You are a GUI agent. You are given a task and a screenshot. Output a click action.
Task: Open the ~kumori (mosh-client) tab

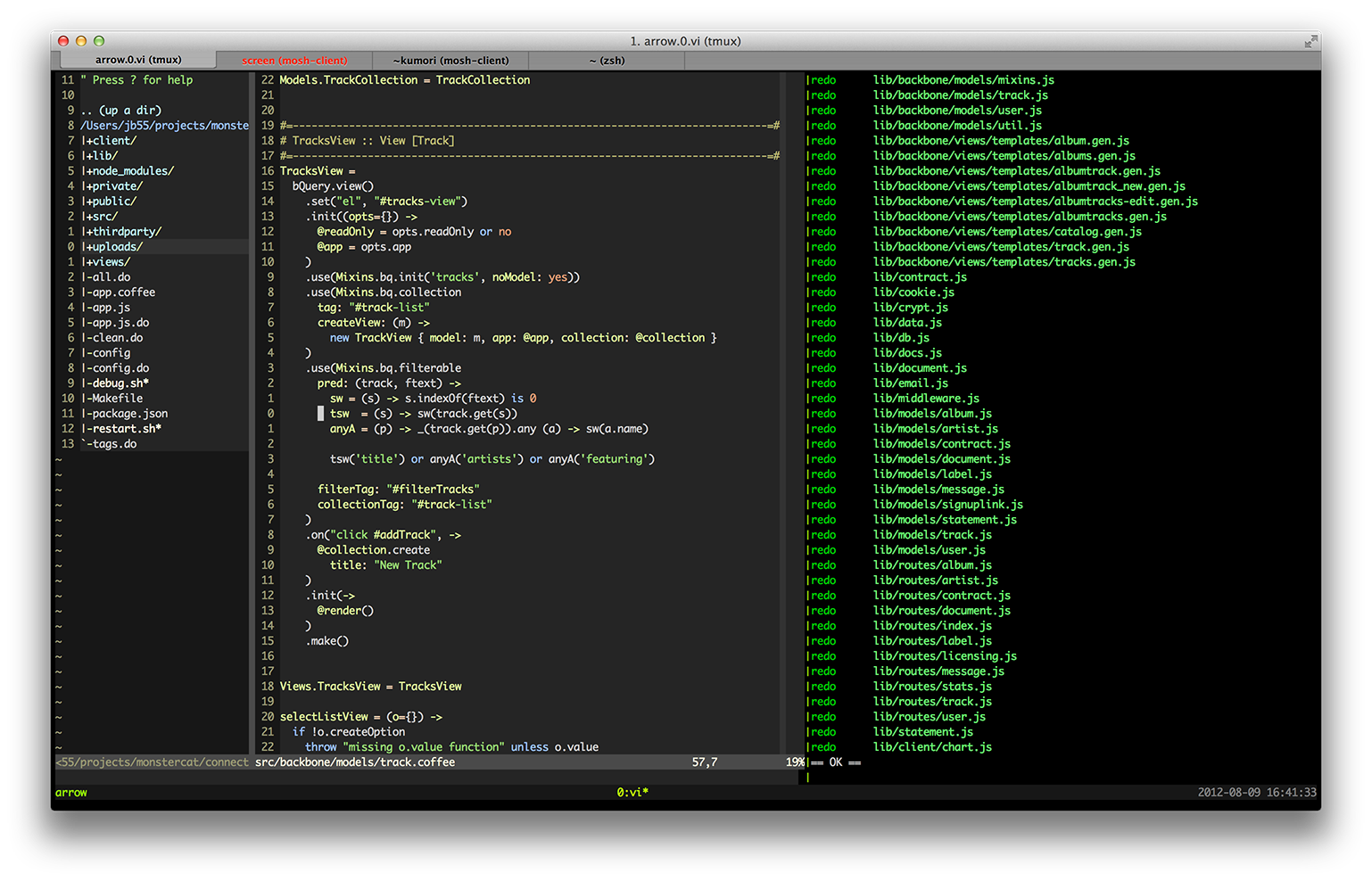pos(450,61)
